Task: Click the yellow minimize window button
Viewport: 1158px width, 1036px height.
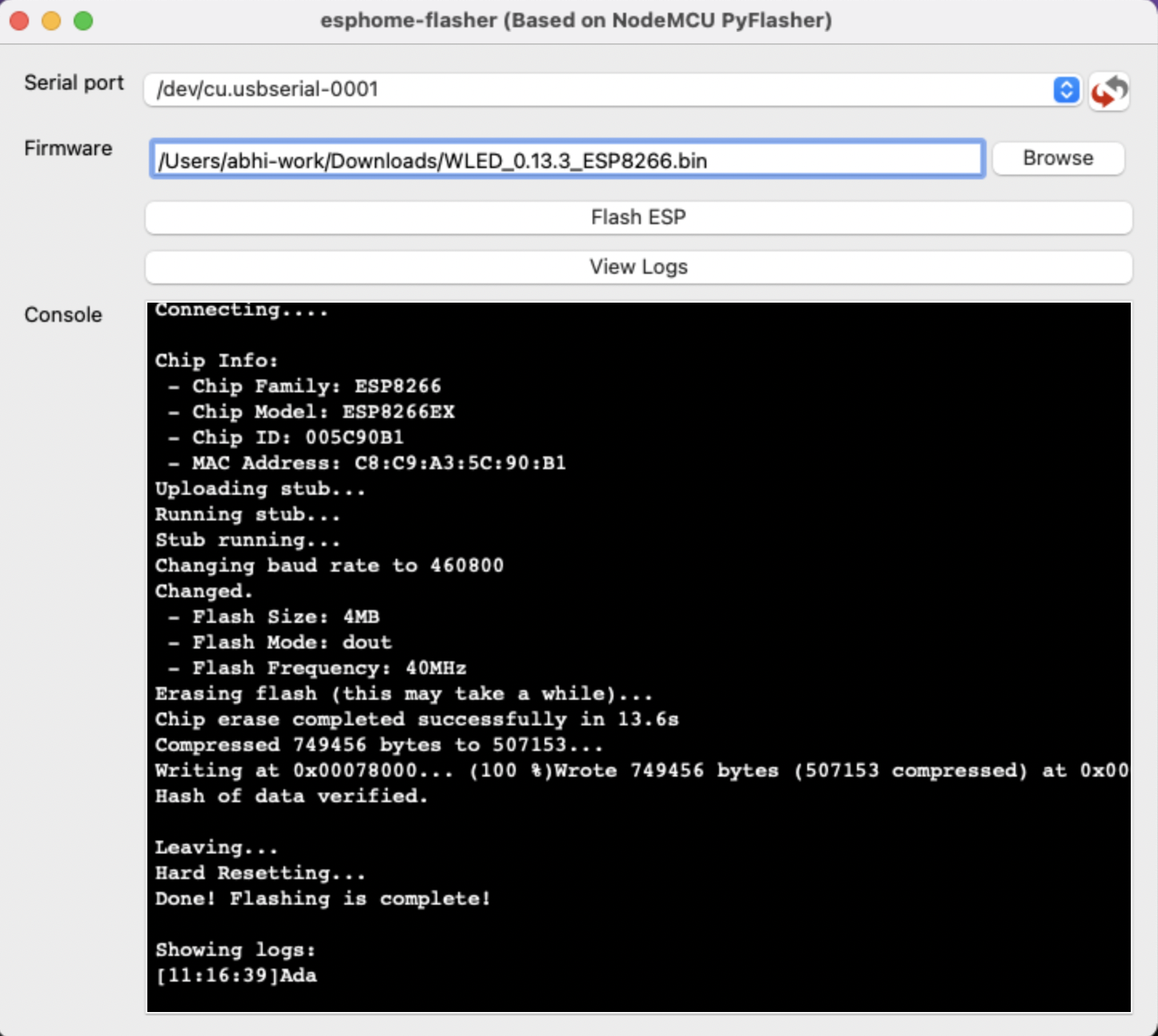Action: (x=51, y=21)
